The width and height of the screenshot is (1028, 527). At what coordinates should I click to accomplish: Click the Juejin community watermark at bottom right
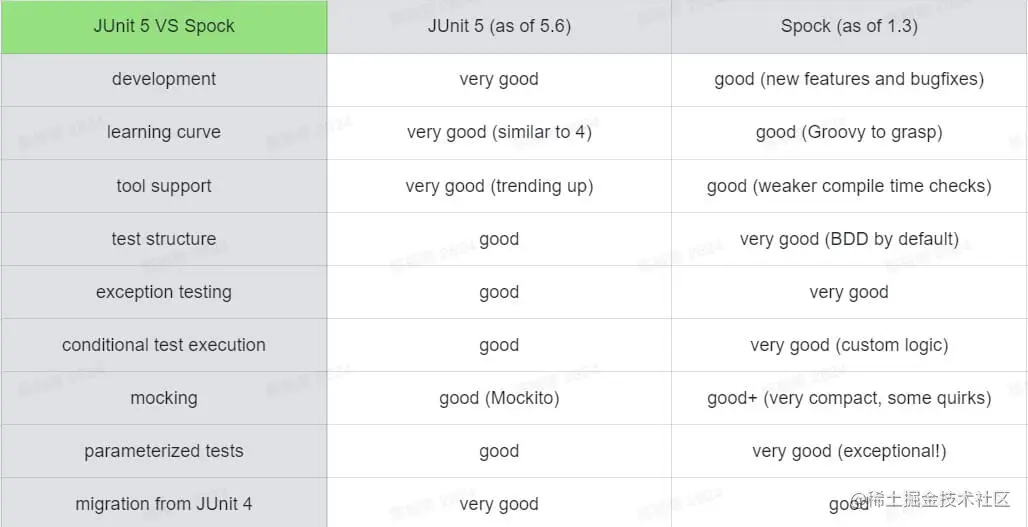pyautogui.click(x=931, y=500)
